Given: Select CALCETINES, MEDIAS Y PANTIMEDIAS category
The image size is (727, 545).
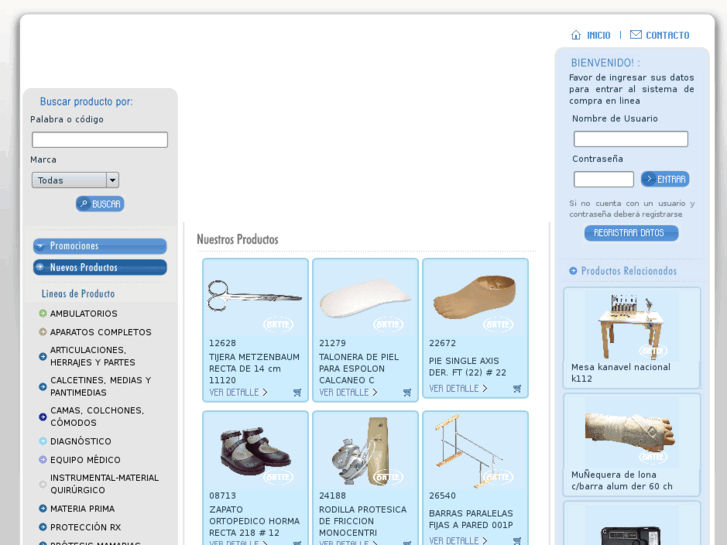Looking at the screenshot, I should [x=101, y=386].
